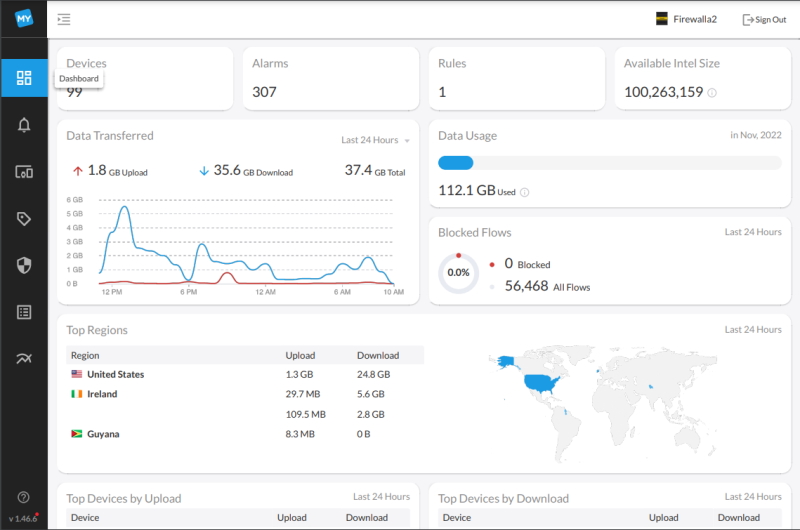Click the 1.8 GB Upload stat
Screen dimensions: 800x530
[110, 170]
